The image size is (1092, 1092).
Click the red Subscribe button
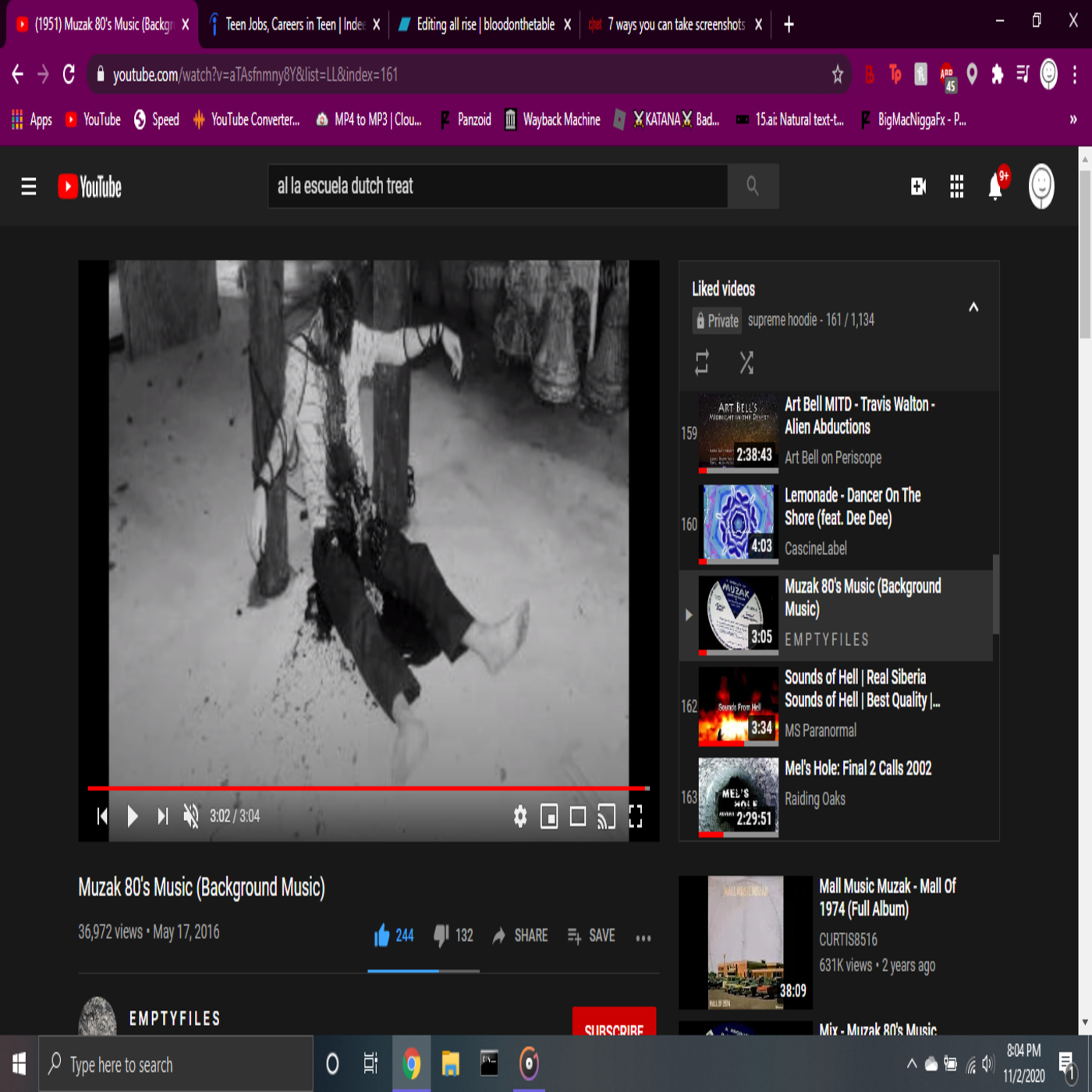click(614, 1026)
